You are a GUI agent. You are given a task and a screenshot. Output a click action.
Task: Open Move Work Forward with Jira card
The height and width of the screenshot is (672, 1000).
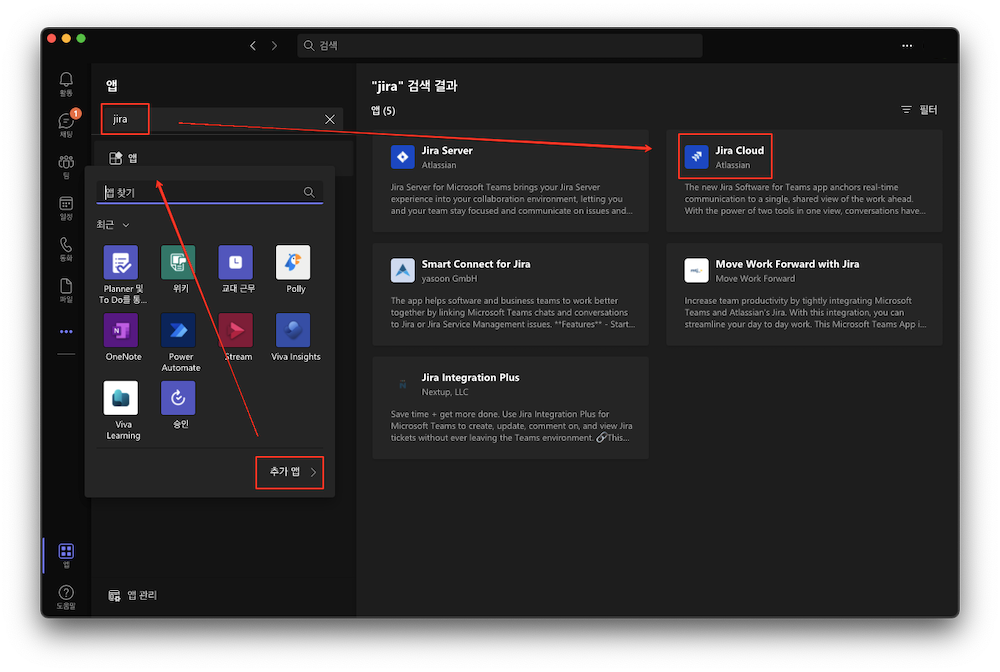804,295
